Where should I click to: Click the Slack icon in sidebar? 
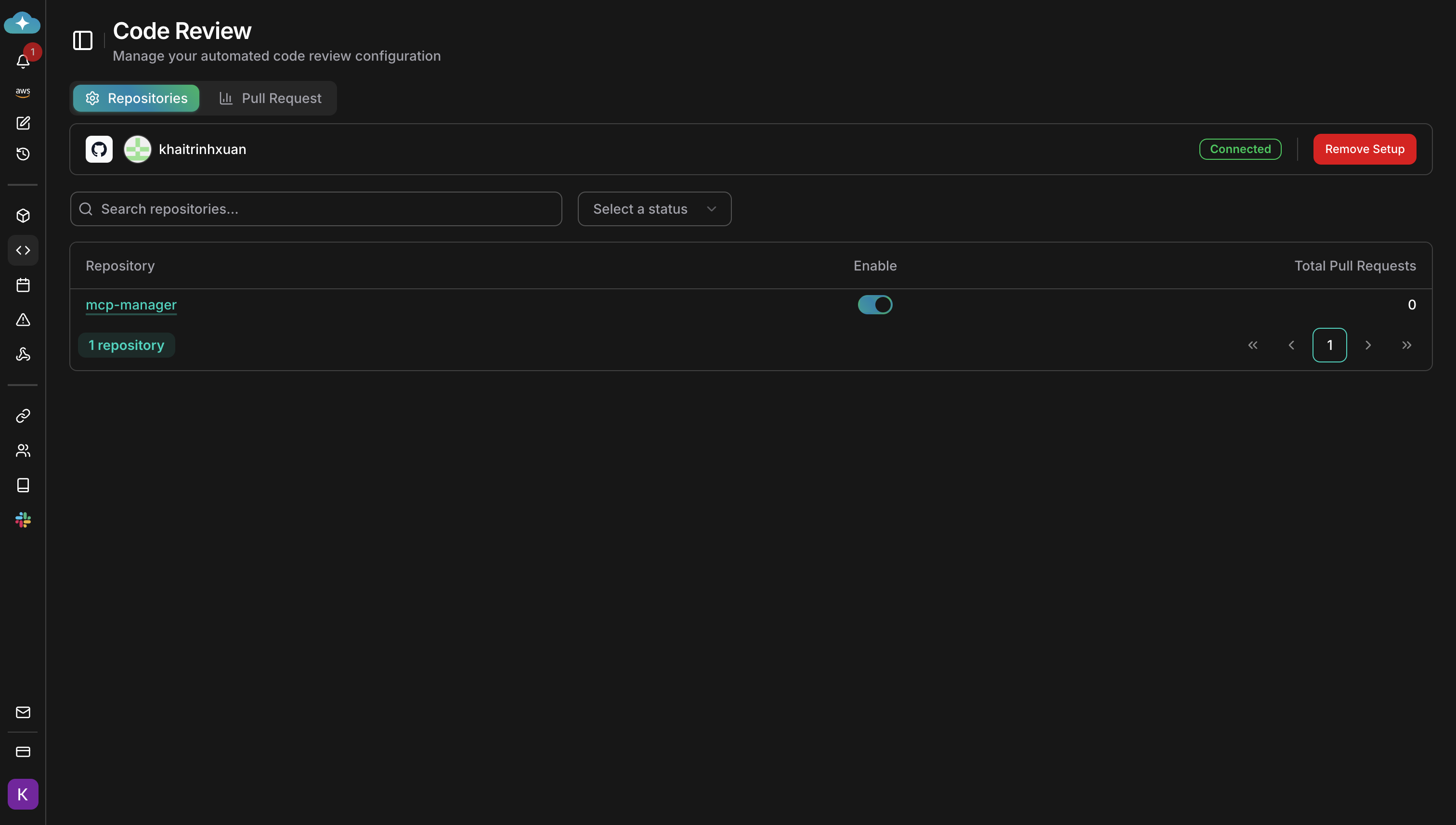[x=23, y=519]
